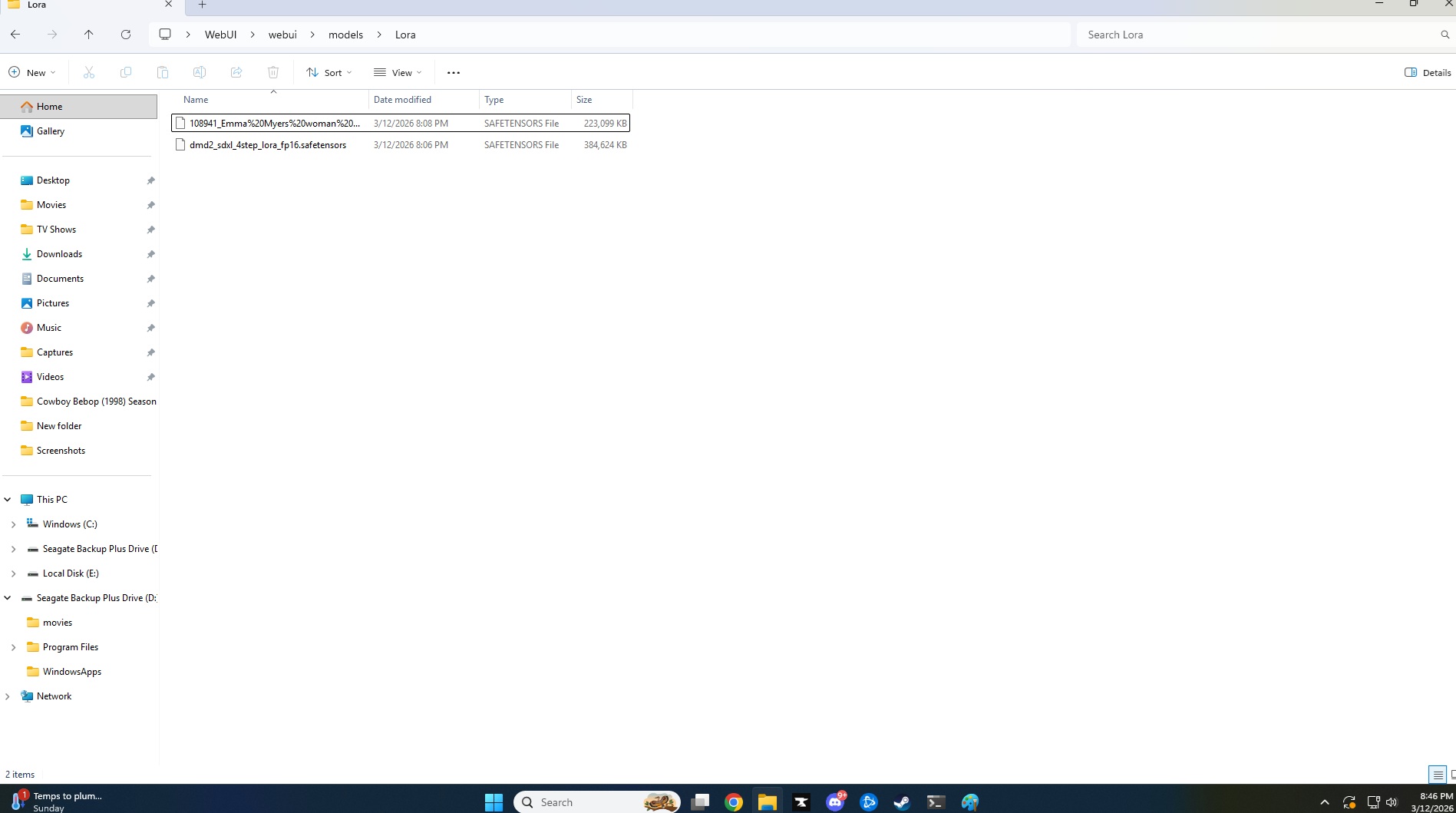
Task: Open a new tab with plus button
Action: tap(203, 5)
